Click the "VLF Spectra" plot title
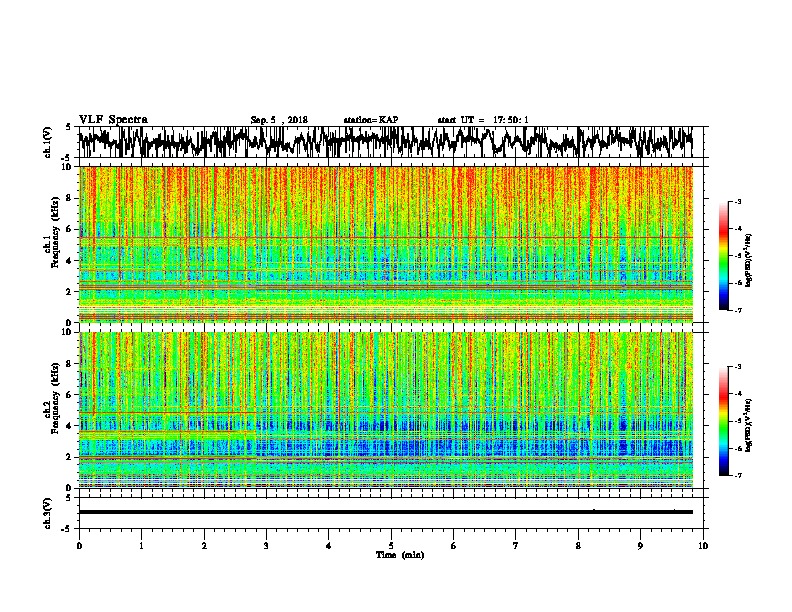This screenshot has height=612, width=792. click(113, 120)
